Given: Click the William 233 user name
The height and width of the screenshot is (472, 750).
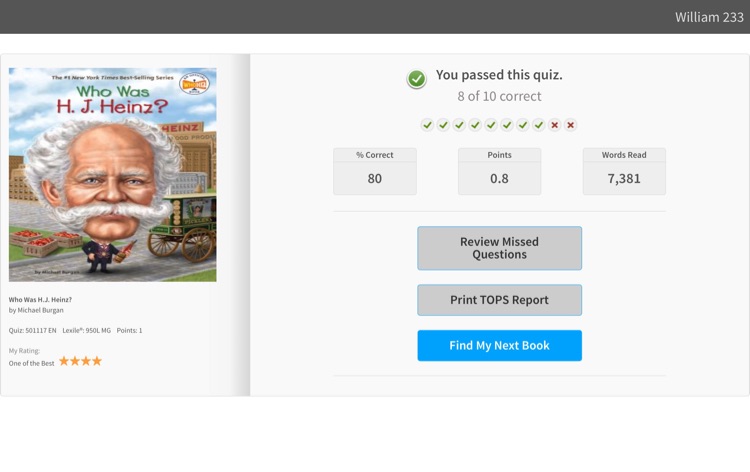Looking at the screenshot, I should [x=709, y=17].
